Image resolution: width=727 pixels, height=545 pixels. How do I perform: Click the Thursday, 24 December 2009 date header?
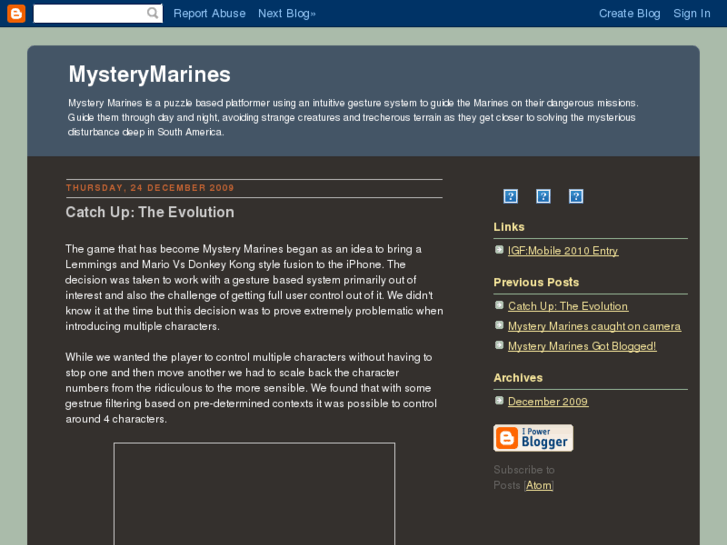coord(150,188)
